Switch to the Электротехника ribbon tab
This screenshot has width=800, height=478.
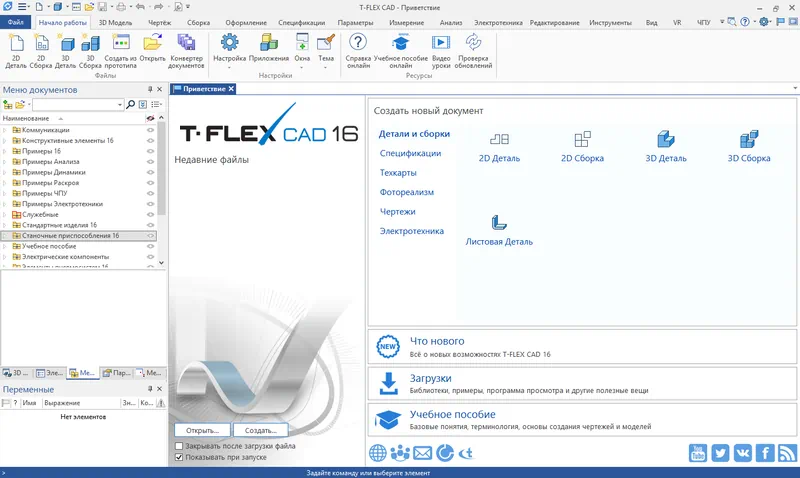click(498, 22)
